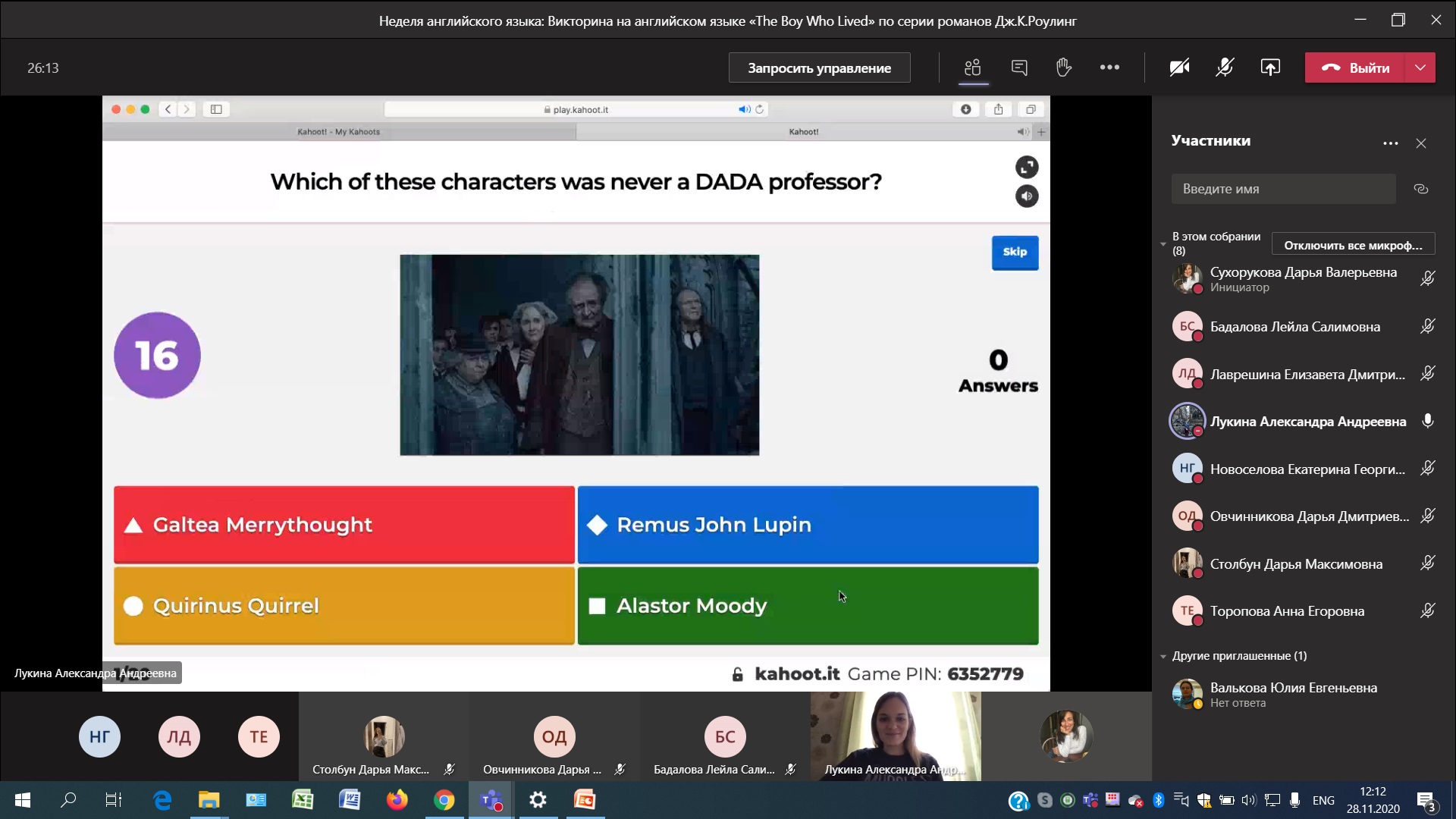Click Safari new tab plus icon
This screenshot has height=819, width=1456.
tap(1041, 132)
